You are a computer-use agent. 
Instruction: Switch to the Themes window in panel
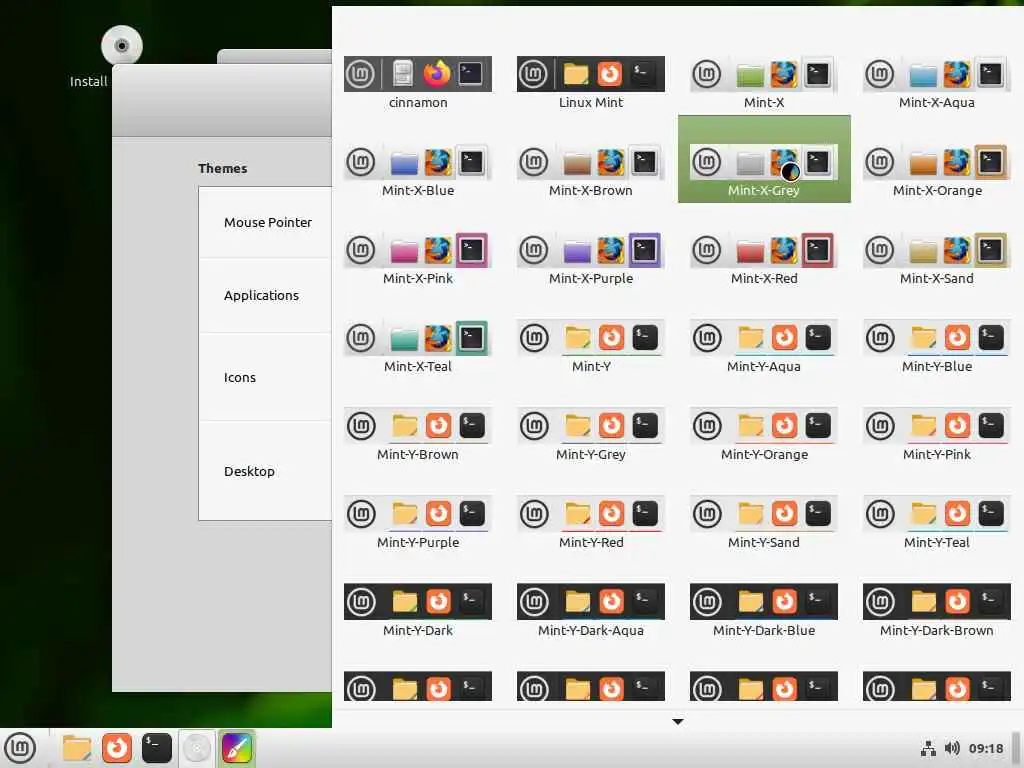click(x=236, y=748)
